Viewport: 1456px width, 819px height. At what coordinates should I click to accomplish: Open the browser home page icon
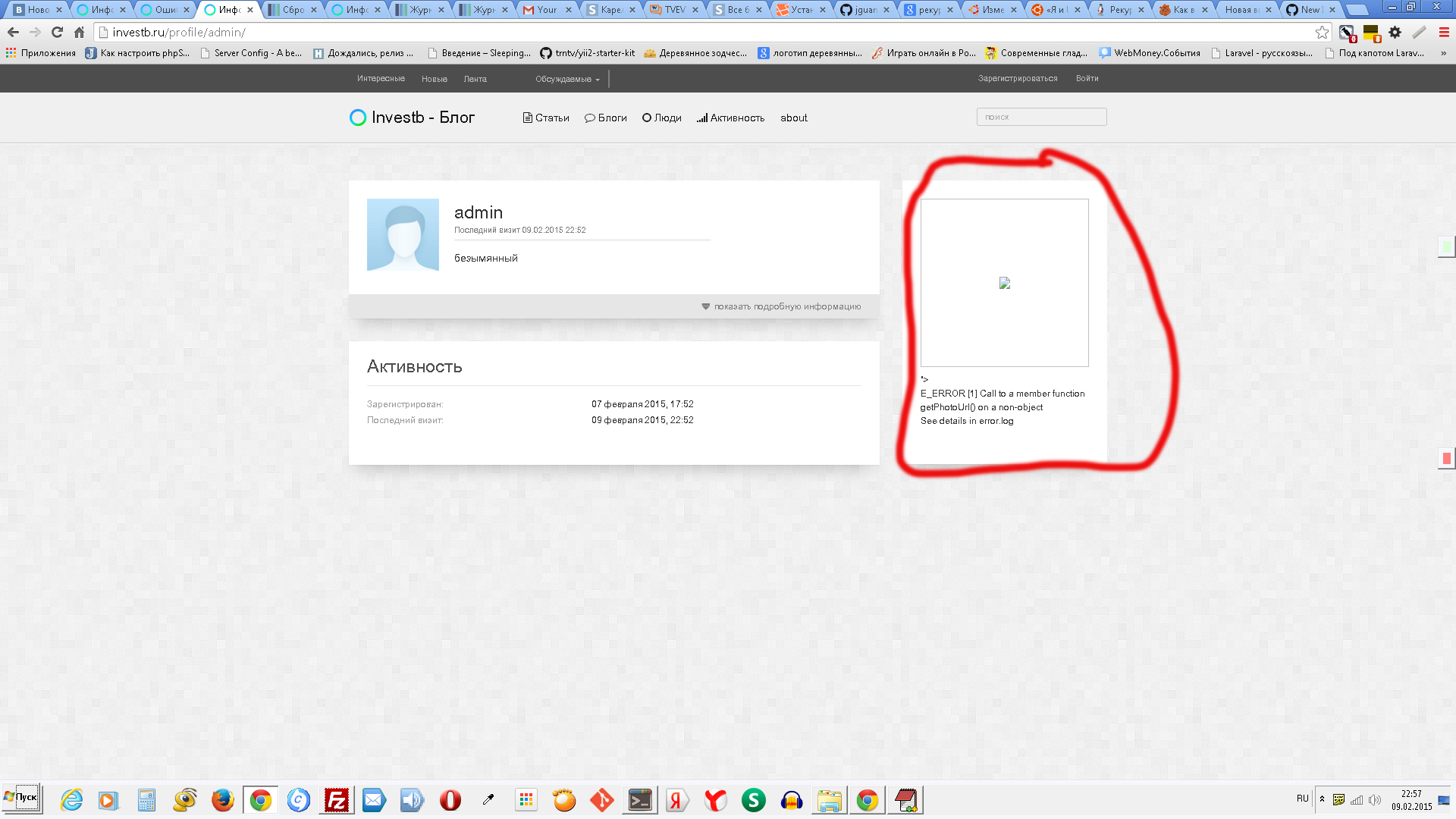(79, 33)
